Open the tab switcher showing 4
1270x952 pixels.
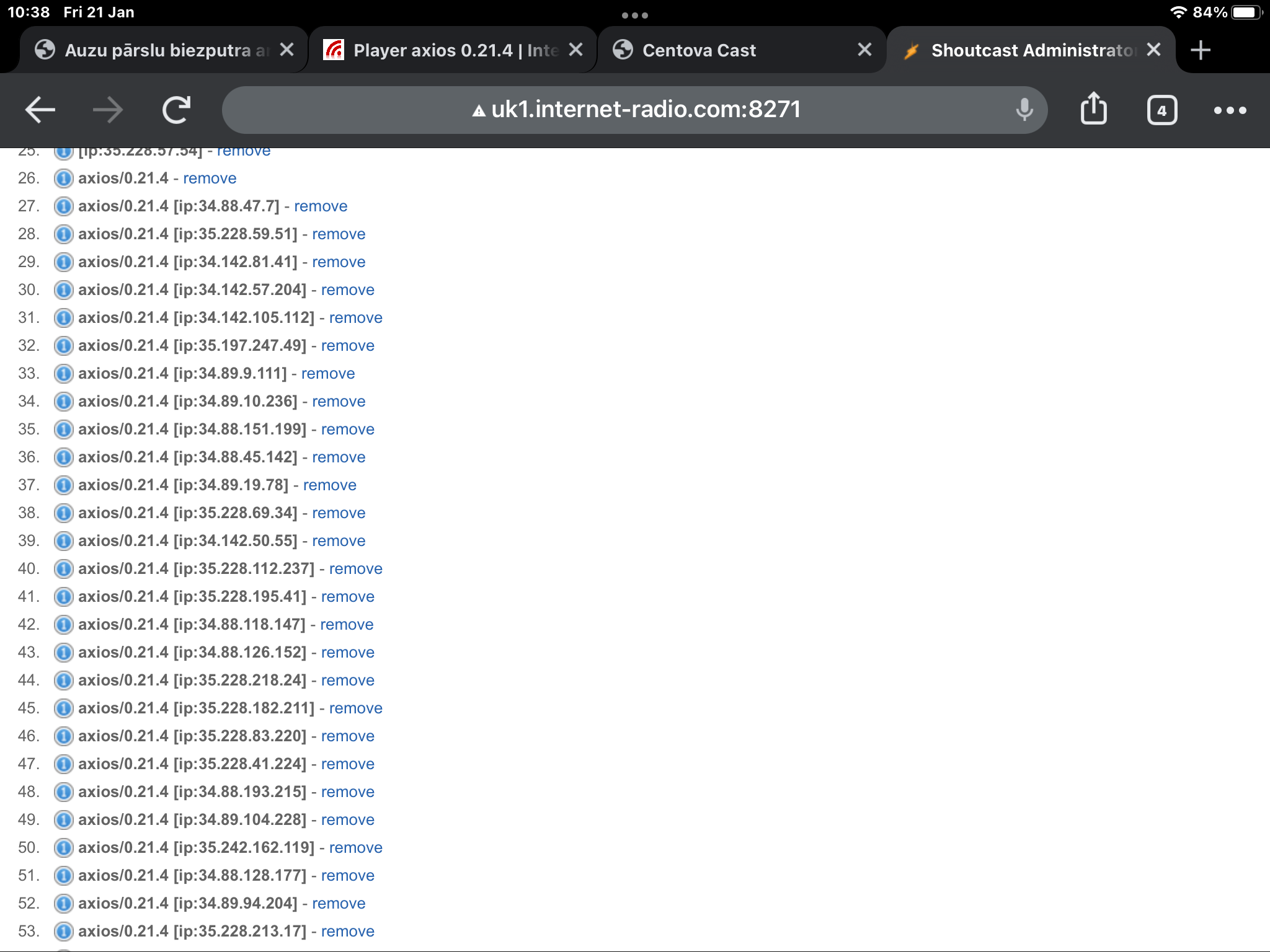[1161, 110]
